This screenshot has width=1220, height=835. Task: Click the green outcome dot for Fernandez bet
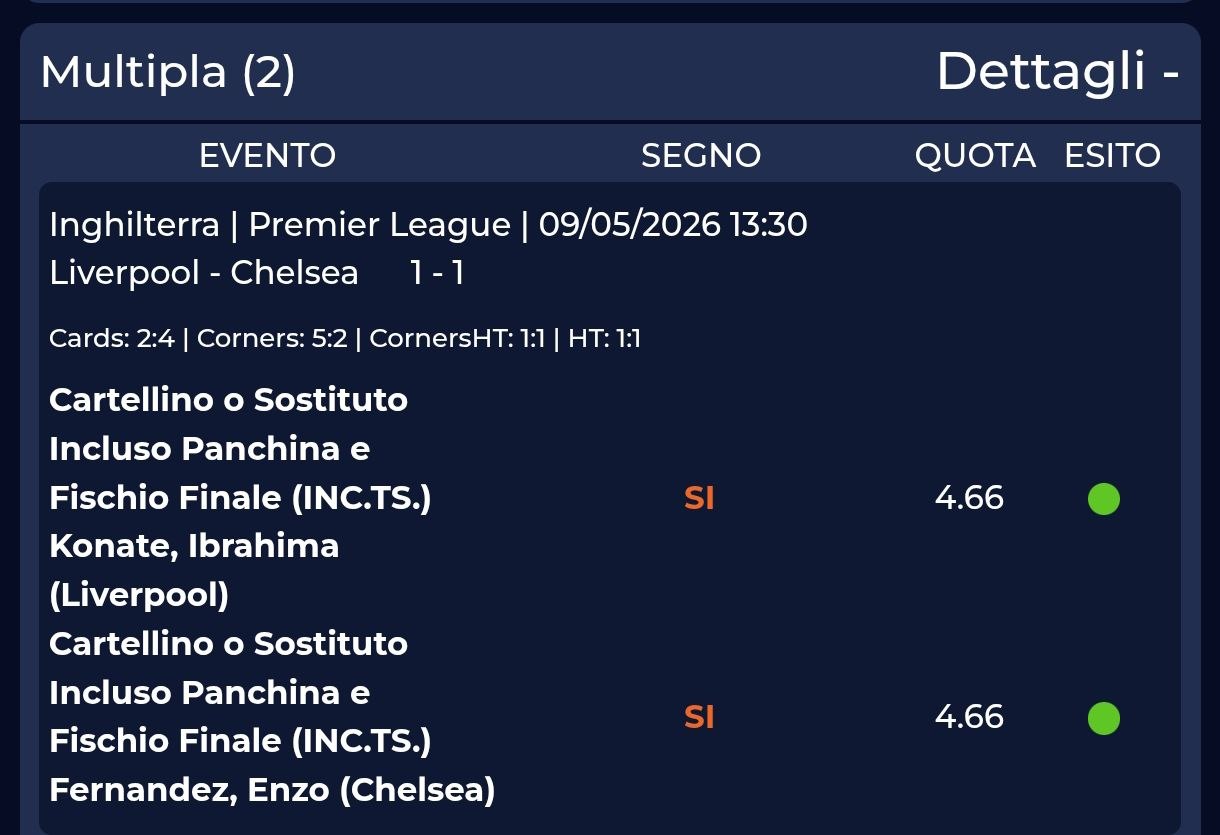[x=1103, y=718]
